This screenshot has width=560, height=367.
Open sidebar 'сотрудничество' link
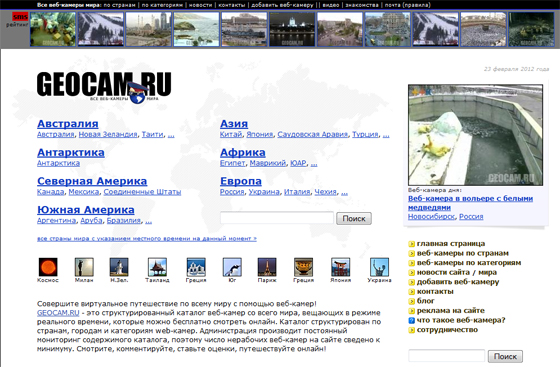[x=447, y=330]
